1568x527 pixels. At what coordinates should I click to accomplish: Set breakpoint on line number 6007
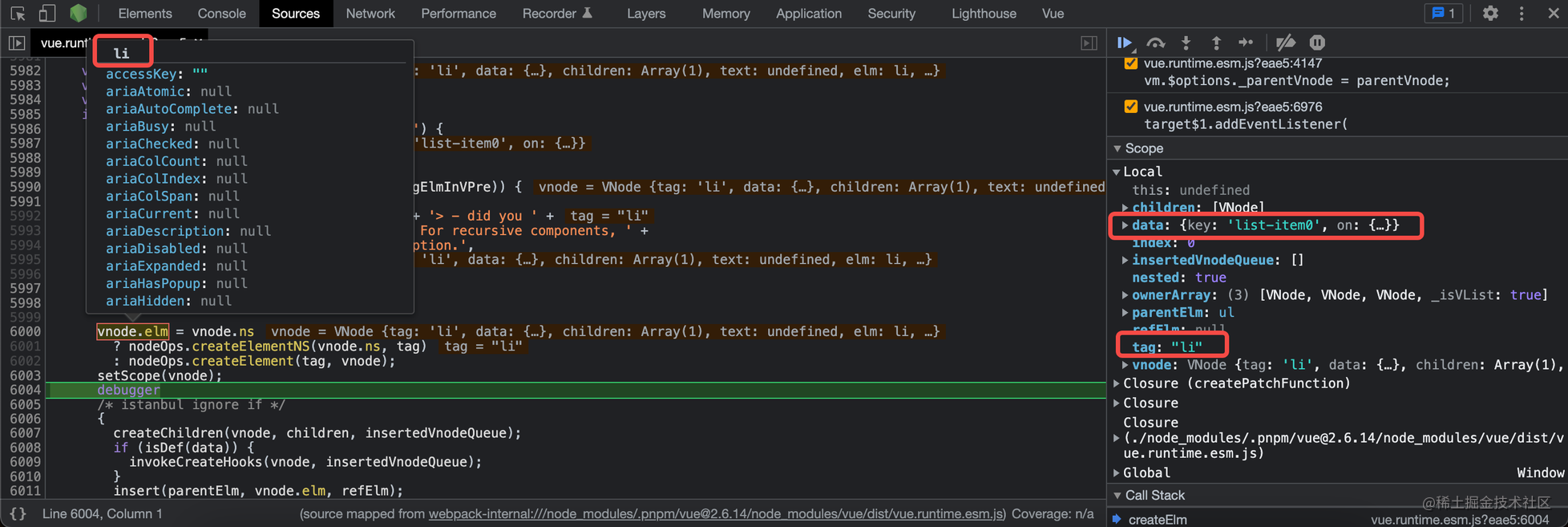point(25,433)
